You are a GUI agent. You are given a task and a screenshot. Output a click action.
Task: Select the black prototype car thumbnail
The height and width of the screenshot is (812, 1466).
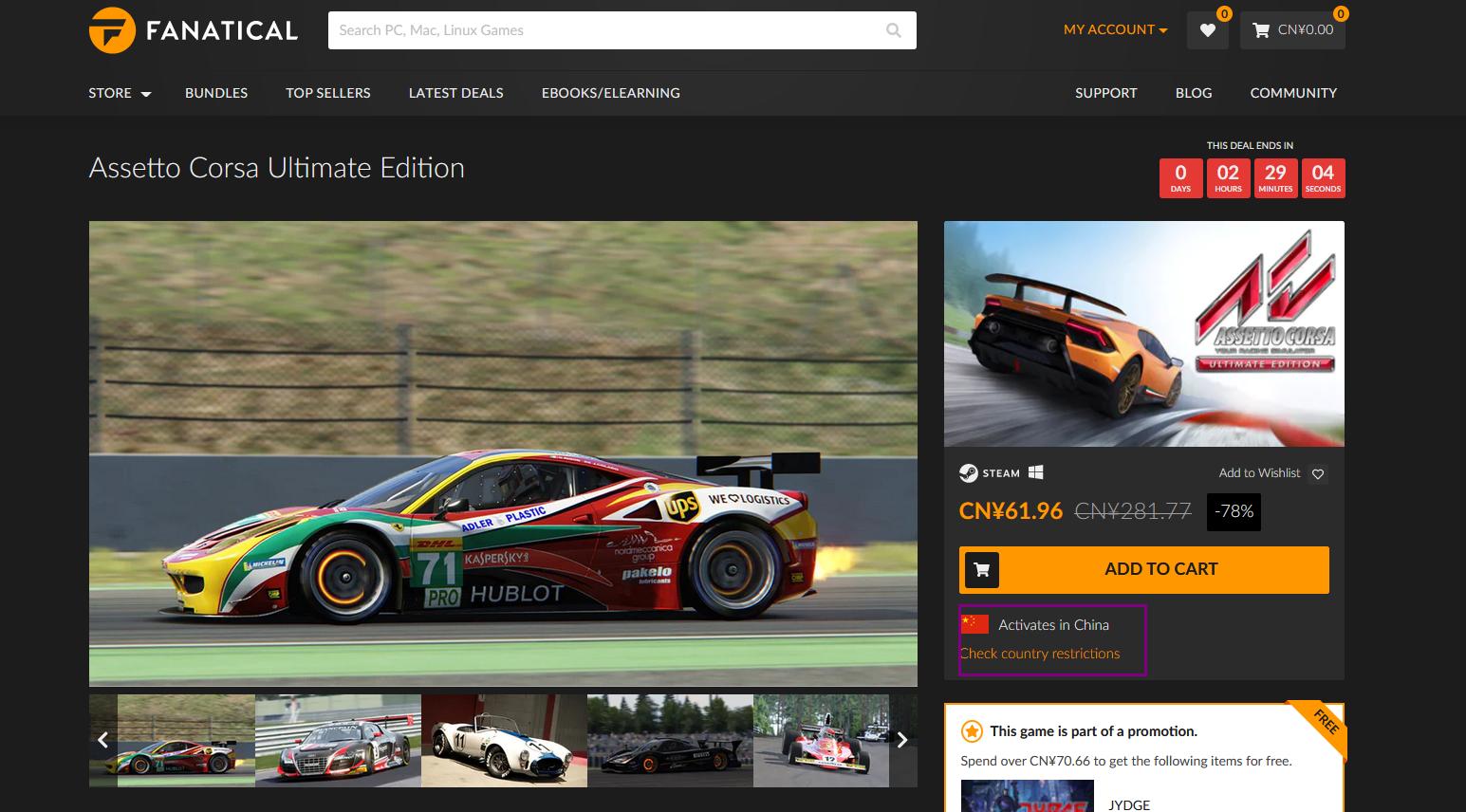pos(670,740)
